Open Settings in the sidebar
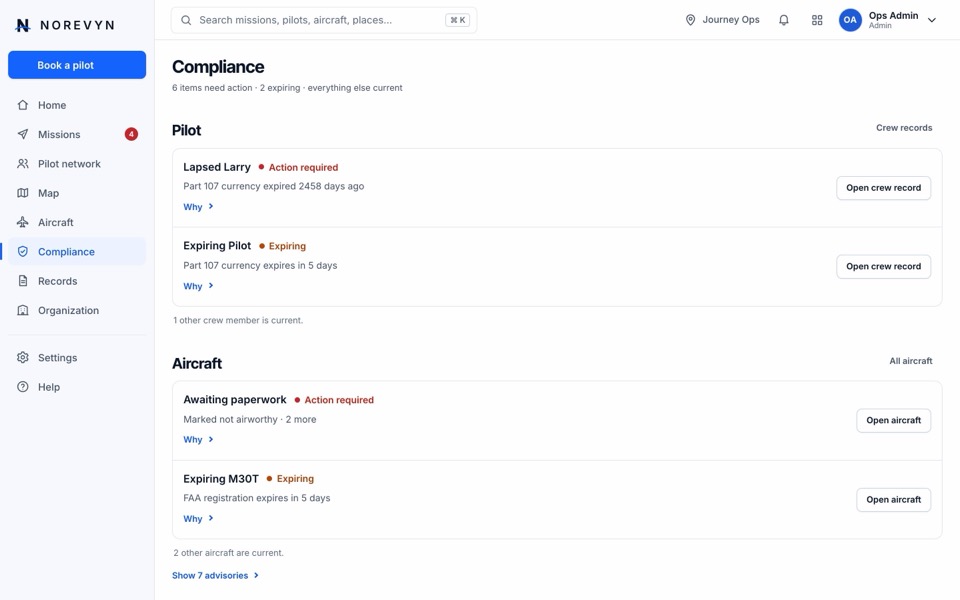 tap(77, 358)
